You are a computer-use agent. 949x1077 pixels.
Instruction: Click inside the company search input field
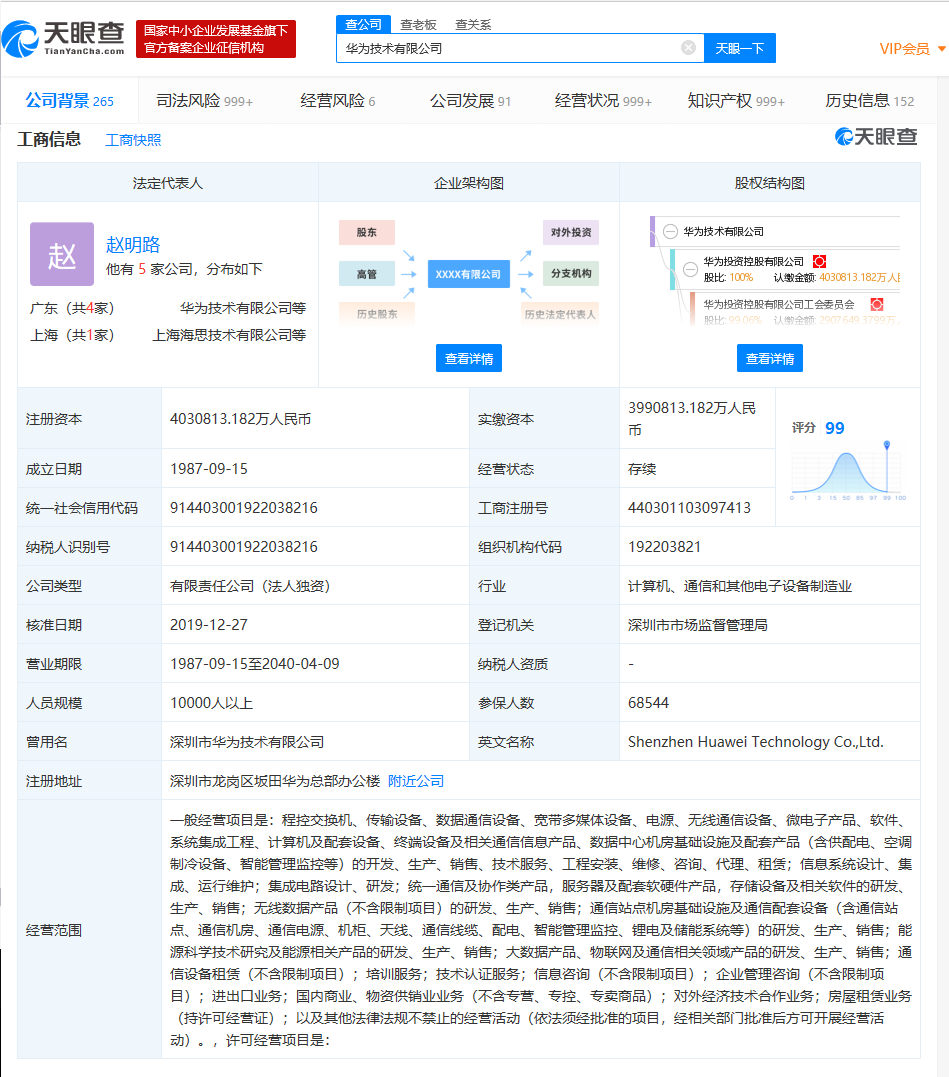point(500,48)
